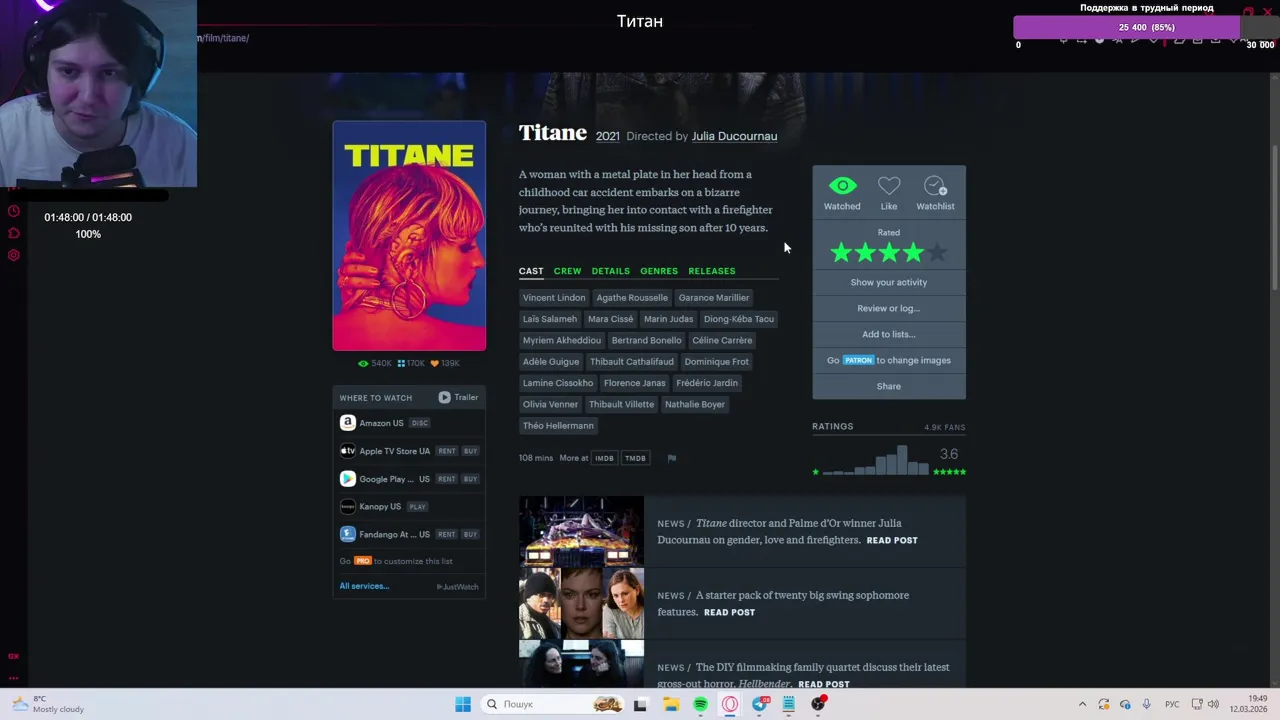Screen dimensions: 1280x720
Task: Click the Fandango At Home icon
Action: 347,534
